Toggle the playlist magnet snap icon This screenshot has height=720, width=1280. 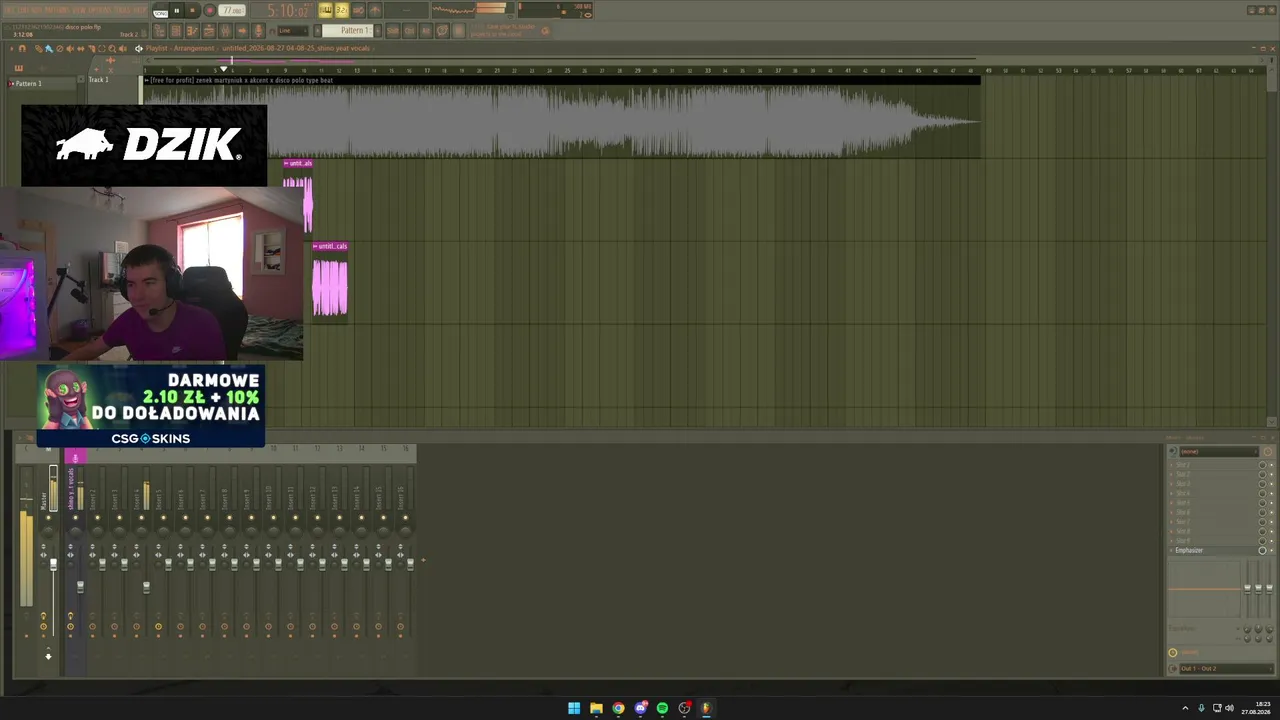pyautogui.click(x=22, y=48)
